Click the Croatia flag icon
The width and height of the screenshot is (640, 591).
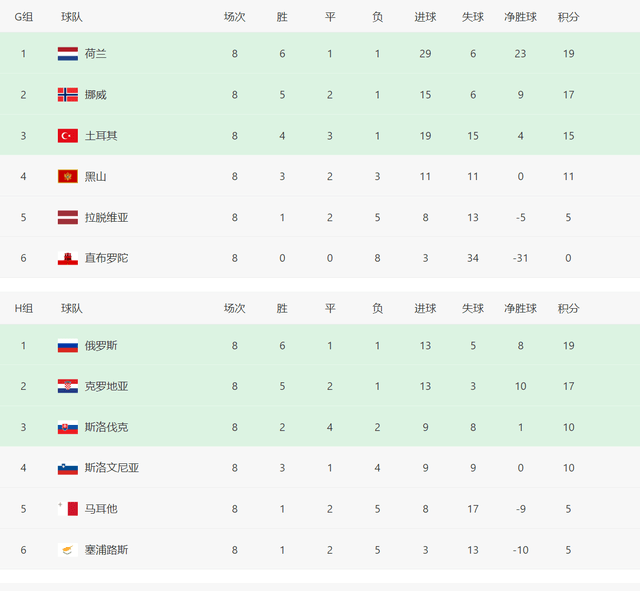coord(68,387)
